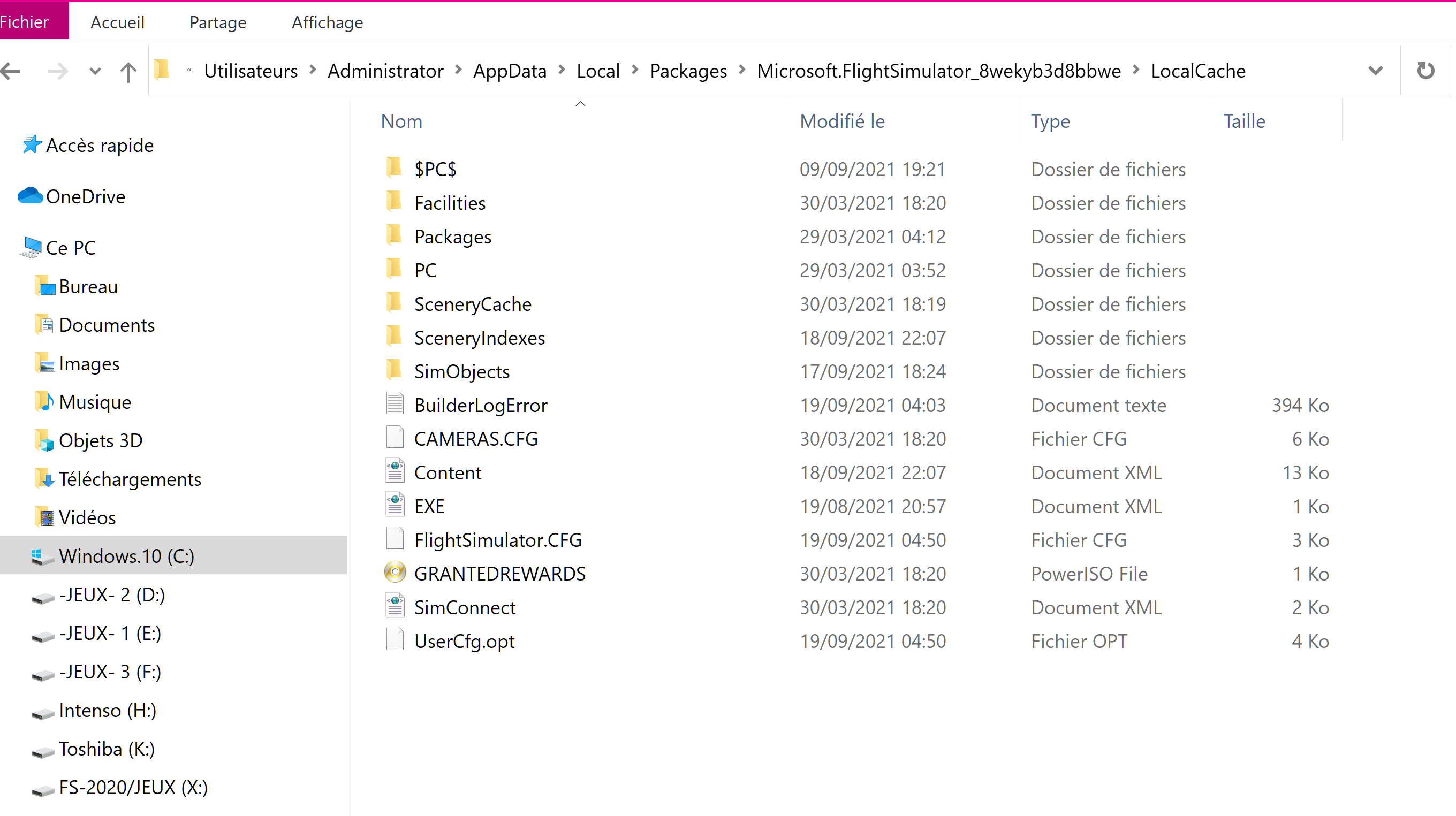
Task: Open the SimObjects folder
Action: pyautogui.click(x=462, y=371)
